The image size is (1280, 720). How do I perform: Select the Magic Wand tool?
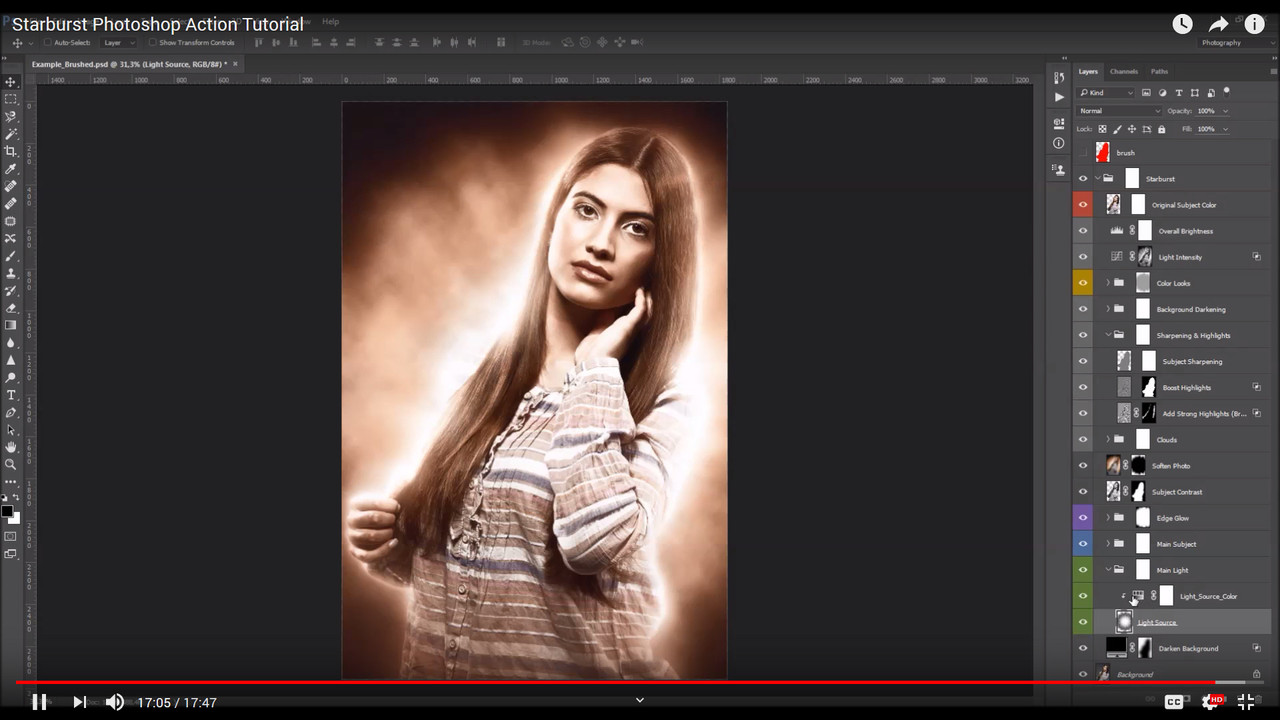click(x=11, y=134)
